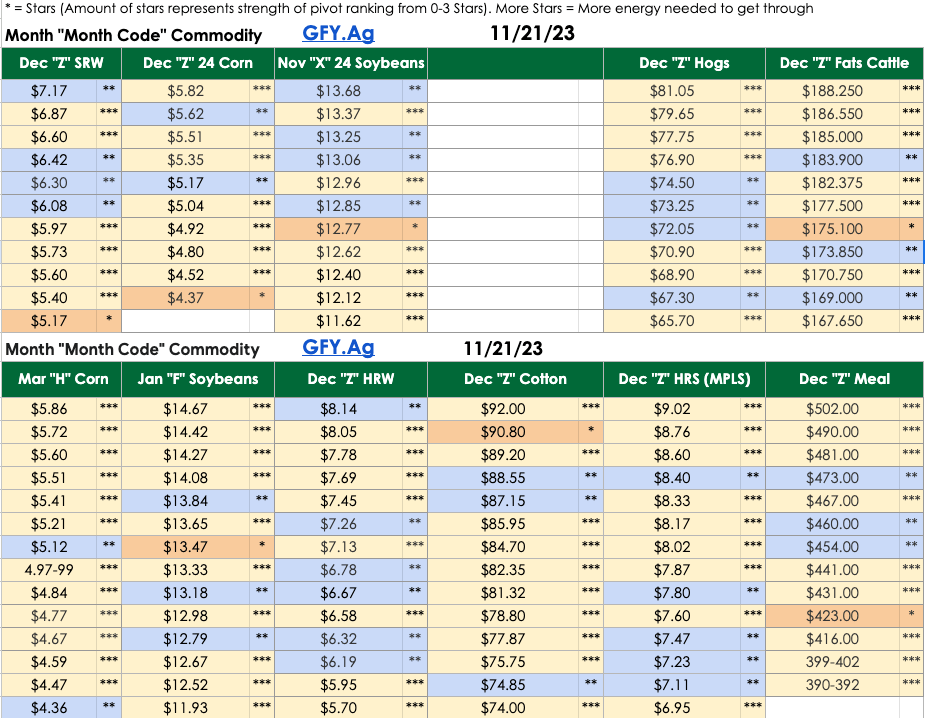The image size is (925, 718).
Task: Select the orange $13.47 Jan Soybeans cell
Action: pyautogui.click(x=186, y=547)
